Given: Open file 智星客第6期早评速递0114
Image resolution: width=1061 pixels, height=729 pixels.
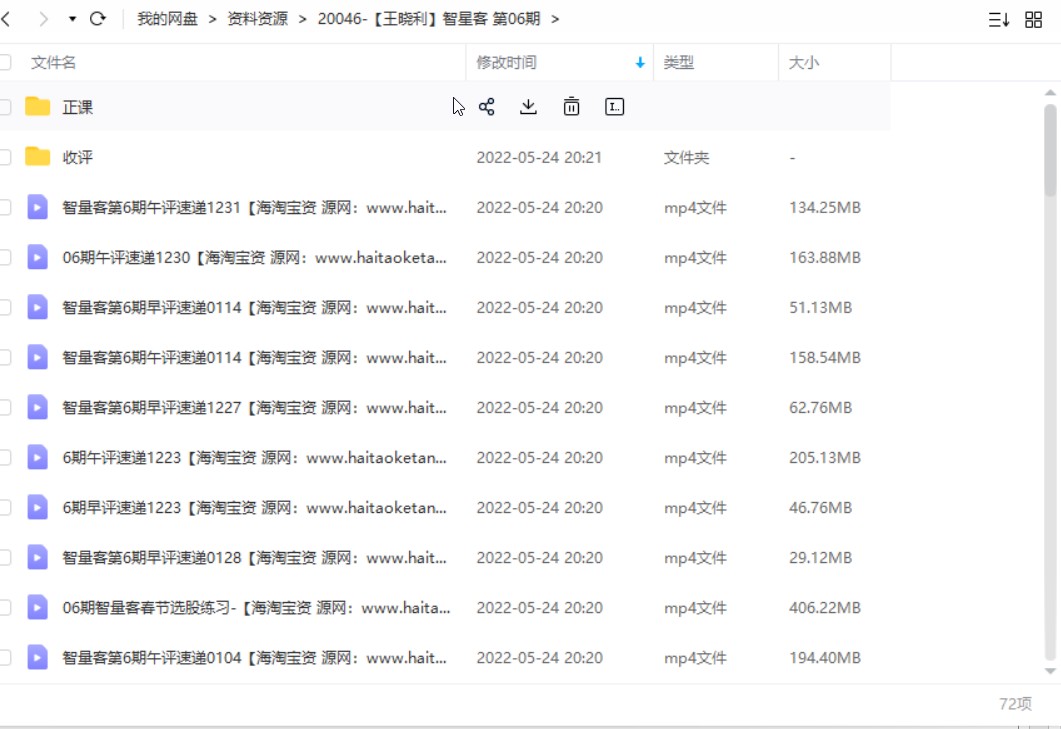Looking at the screenshot, I should [254, 307].
